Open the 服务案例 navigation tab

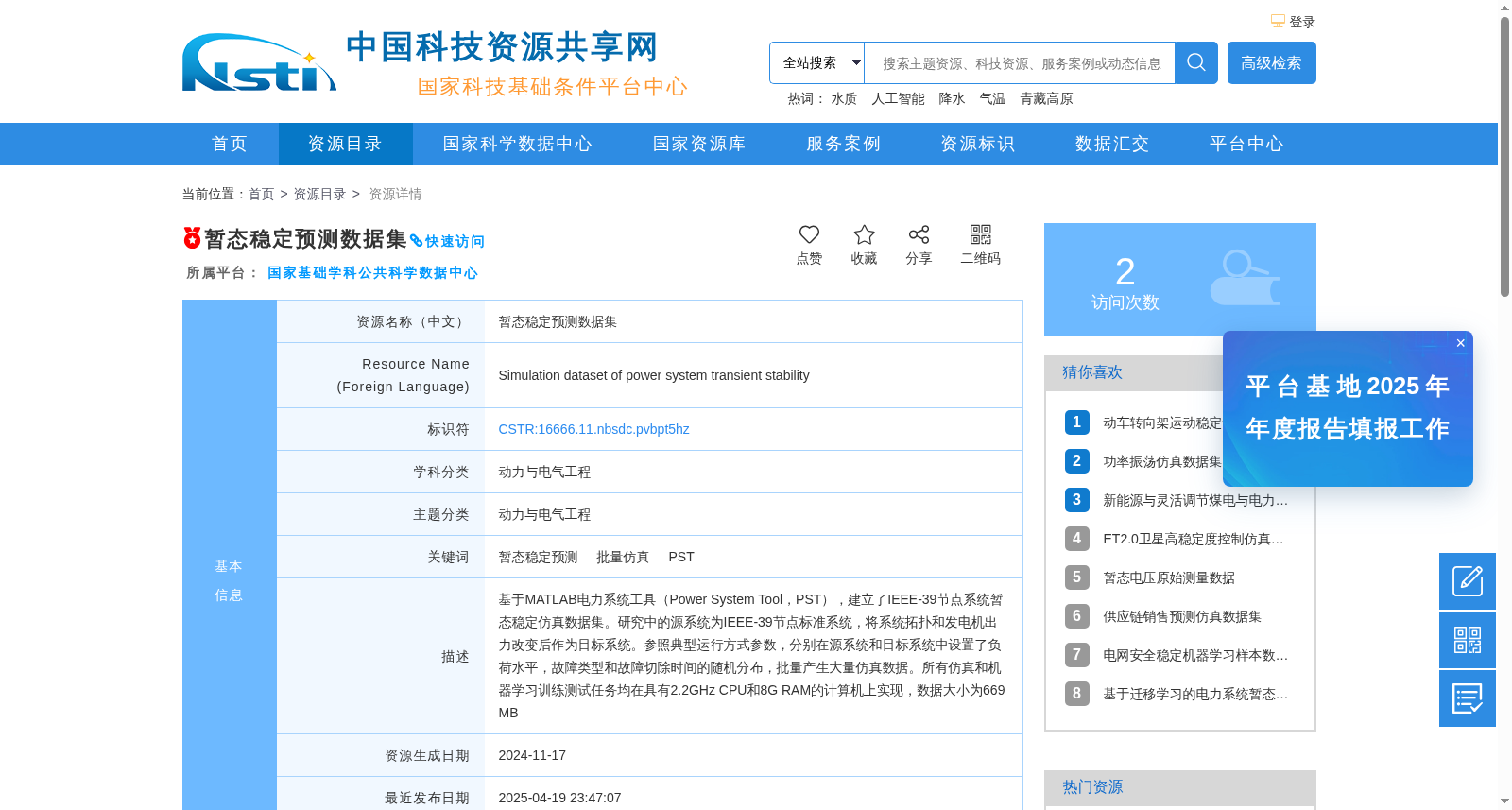(x=843, y=144)
